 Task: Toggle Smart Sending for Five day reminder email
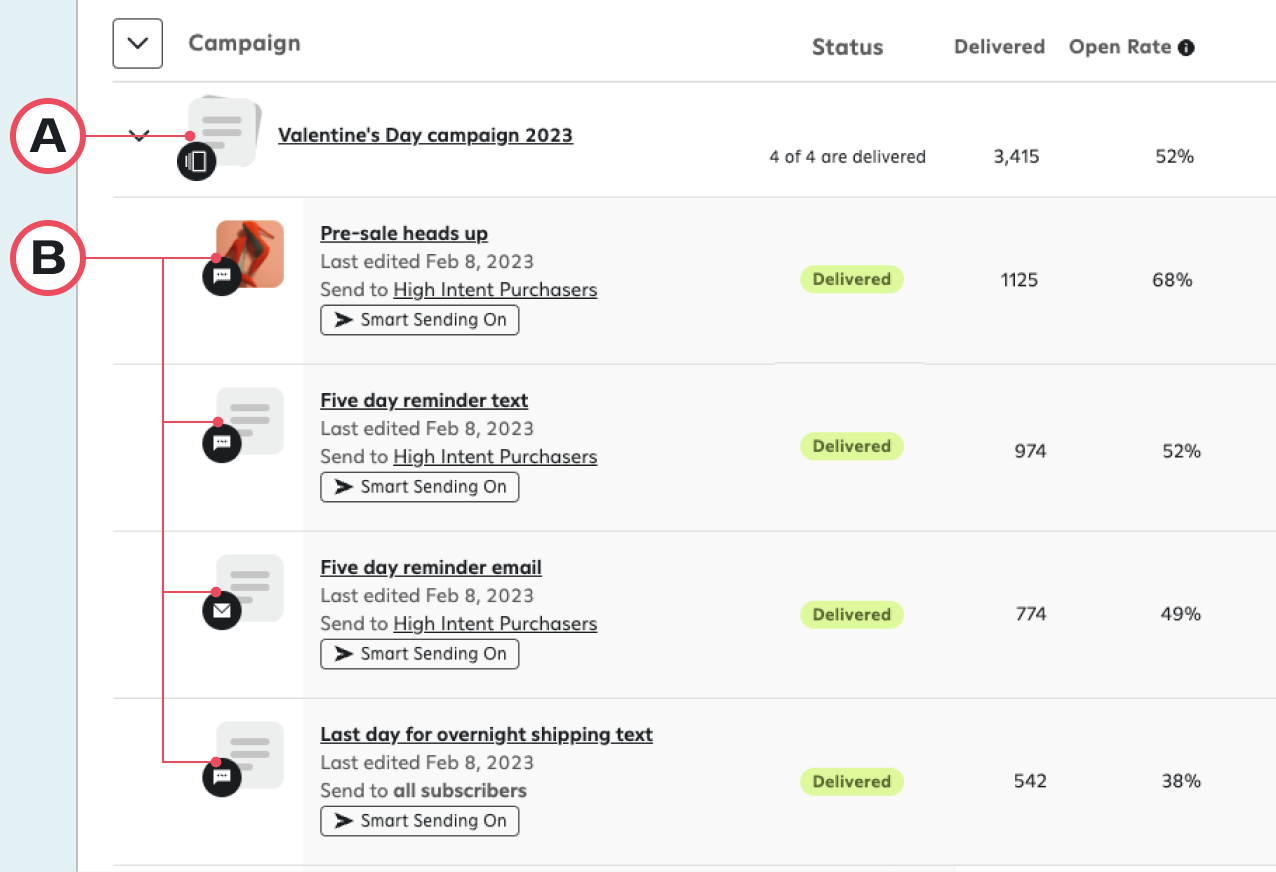coord(419,654)
